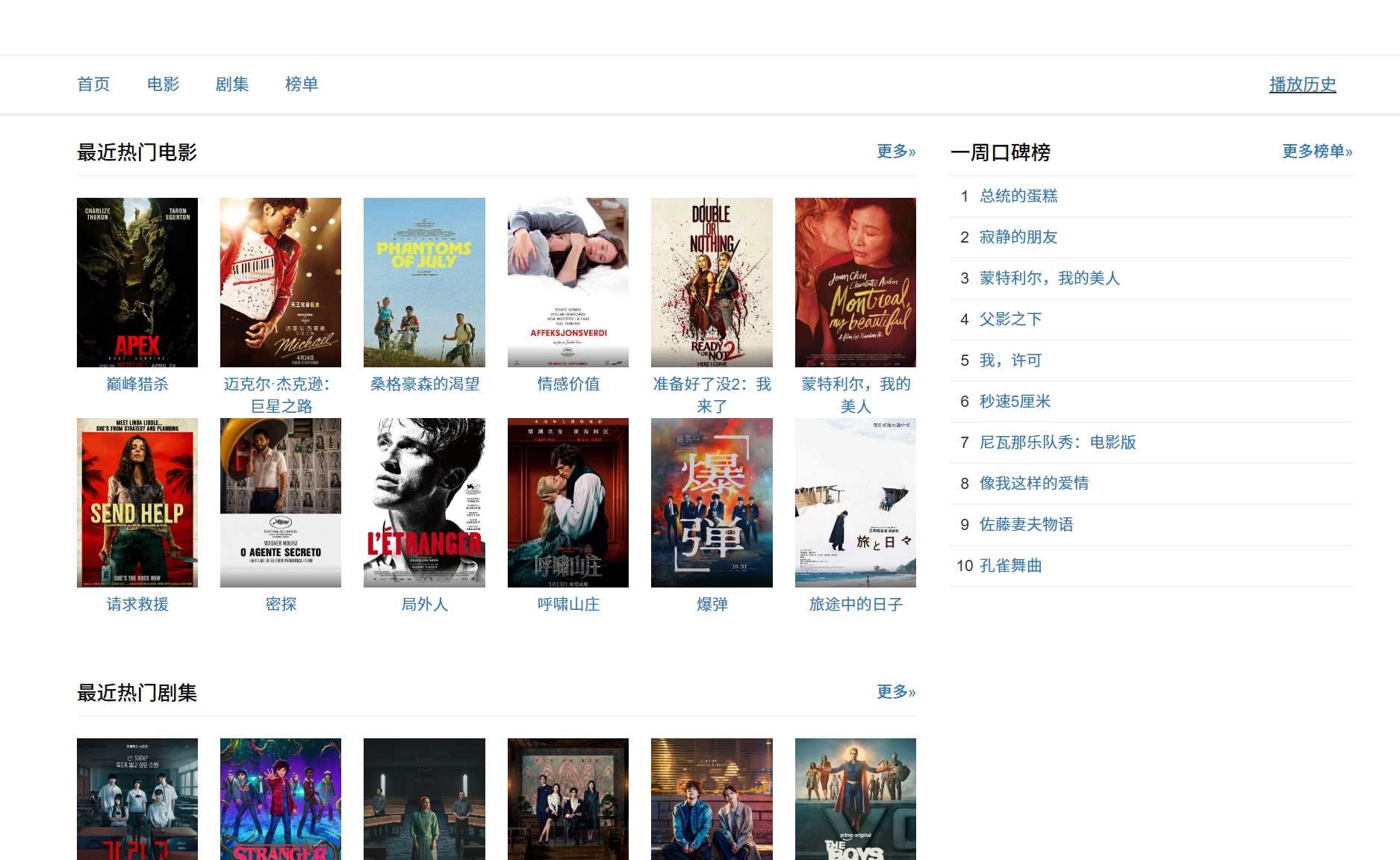Go to the 剧集 navigation tab
Screen dimensions: 1400x860
(x=232, y=84)
